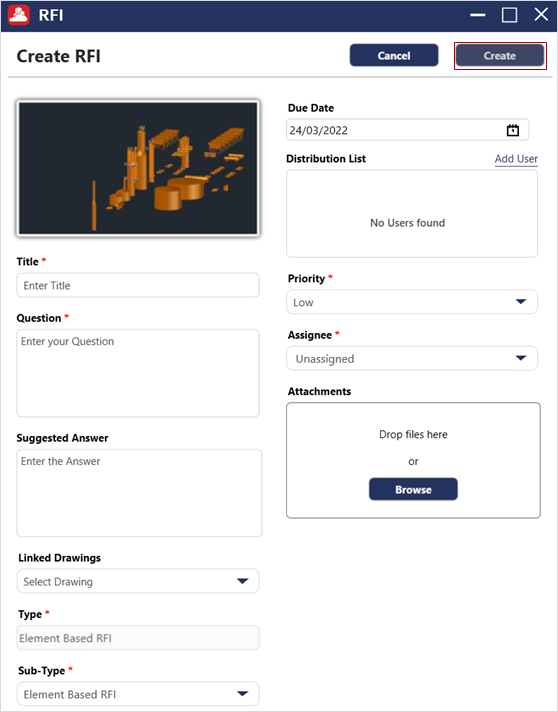The height and width of the screenshot is (712, 558).
Task: Focus the Enter Title field
Action: pos(138,286)
